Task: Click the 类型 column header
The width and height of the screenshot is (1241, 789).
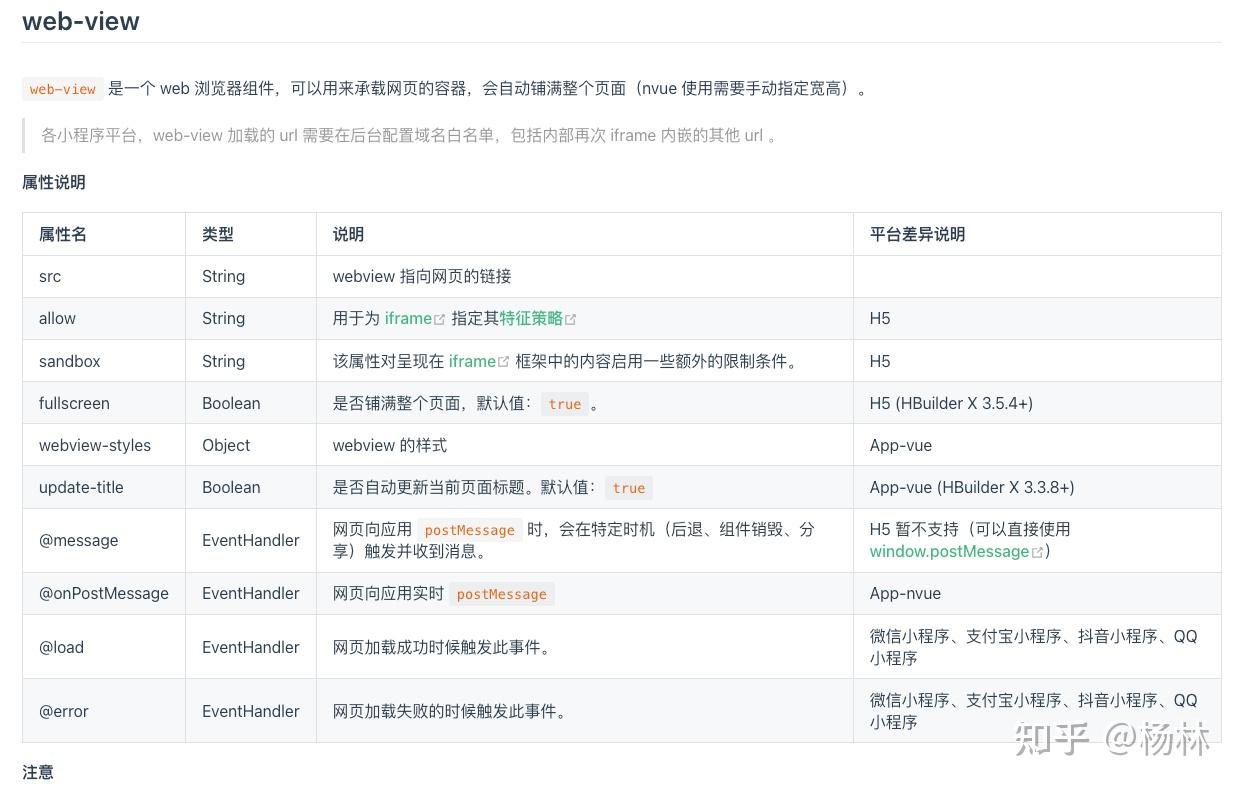Action: [218, 234]
